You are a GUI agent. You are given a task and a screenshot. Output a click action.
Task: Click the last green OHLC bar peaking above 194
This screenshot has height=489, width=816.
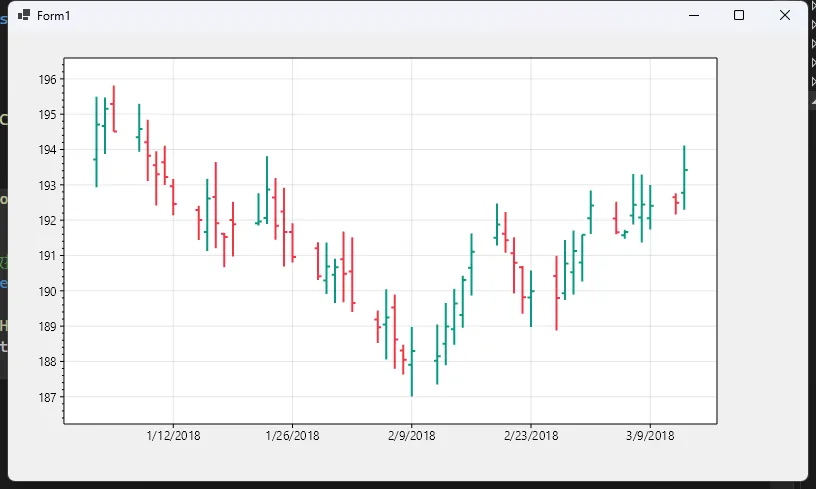(x=684, y=178)
